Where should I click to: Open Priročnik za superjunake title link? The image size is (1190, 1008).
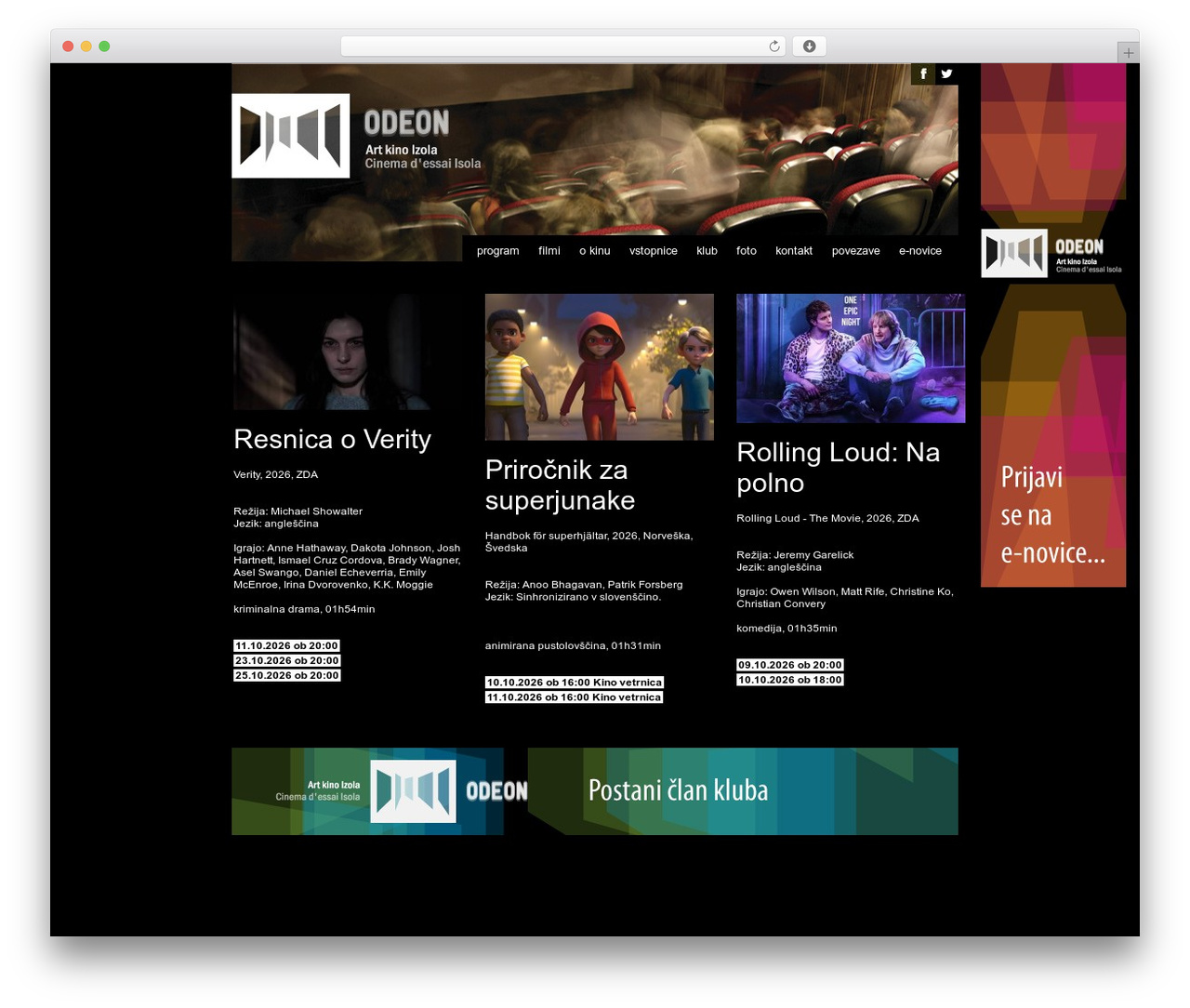[560, 484]
